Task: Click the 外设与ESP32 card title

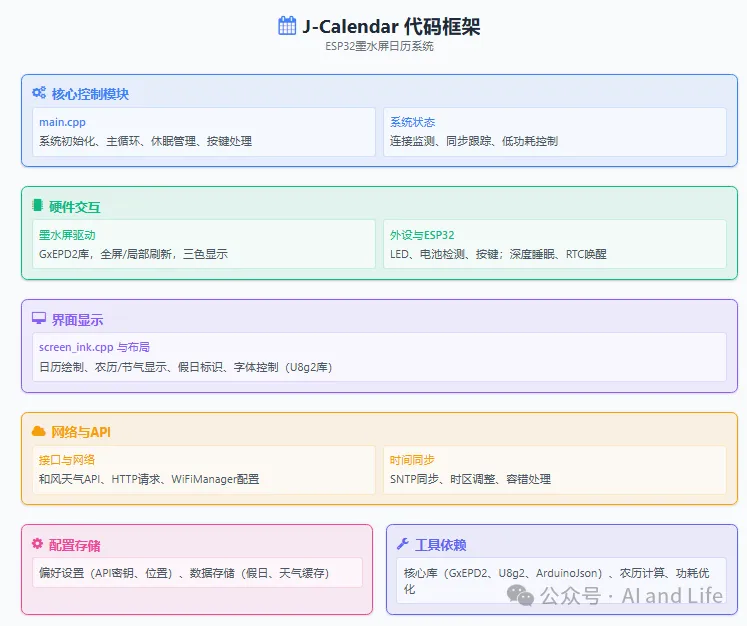Action: point(422,235)
